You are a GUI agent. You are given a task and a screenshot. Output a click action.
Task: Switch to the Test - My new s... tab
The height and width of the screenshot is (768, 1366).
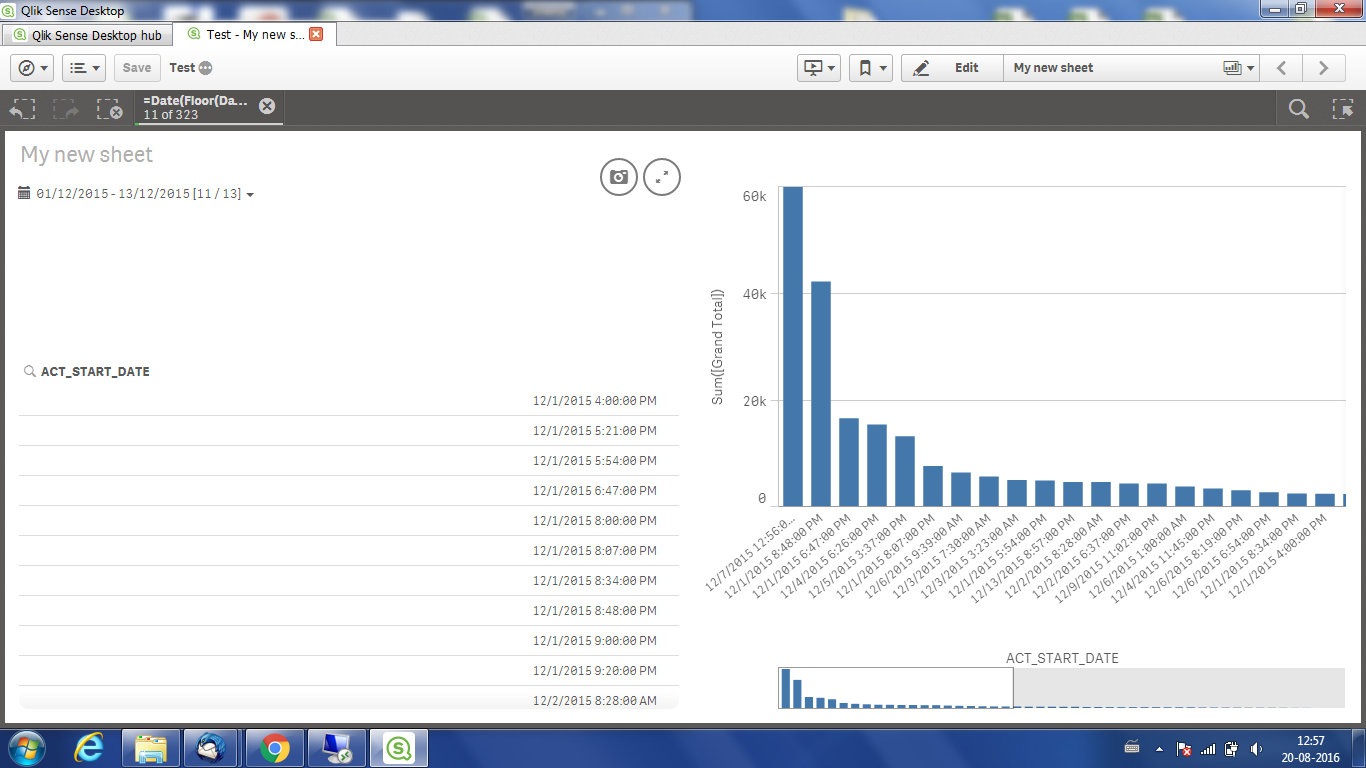254,35
